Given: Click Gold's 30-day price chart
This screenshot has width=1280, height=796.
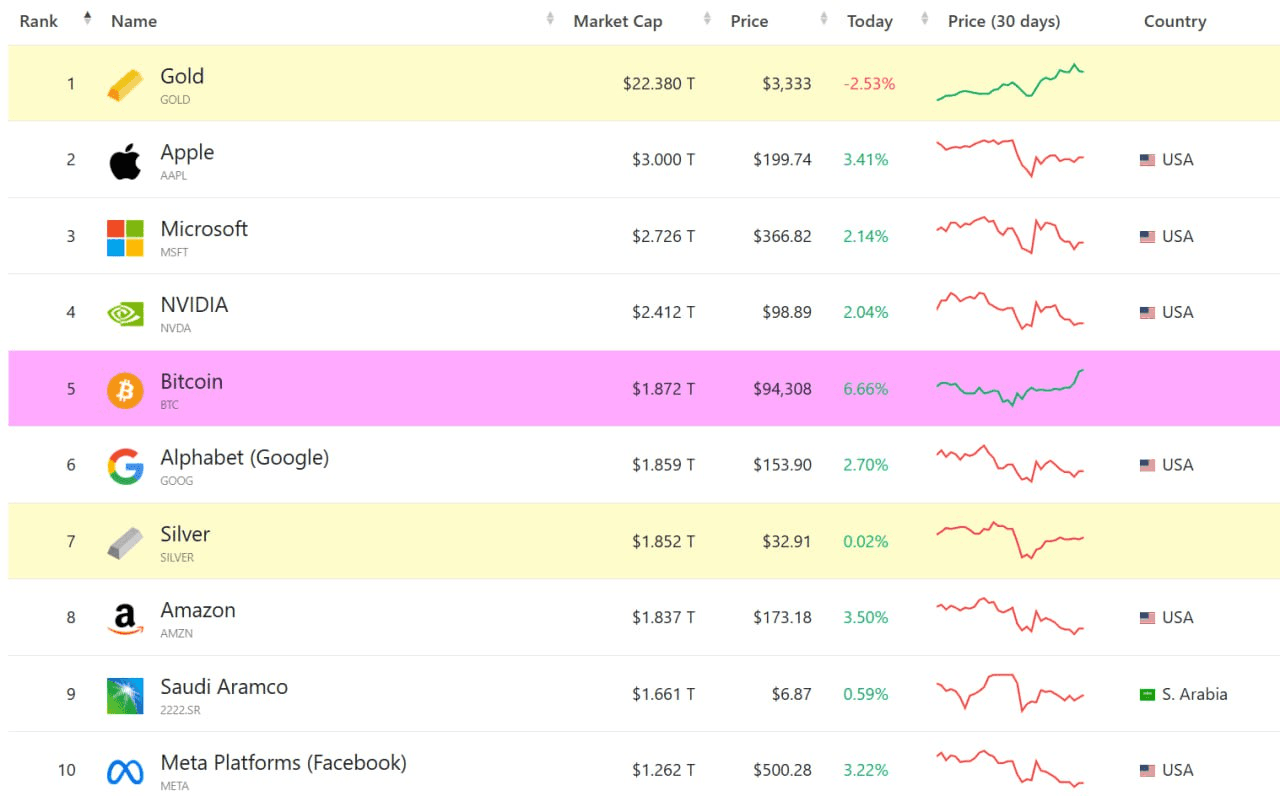Looking at the screenshot, I should click(1010, 83).
